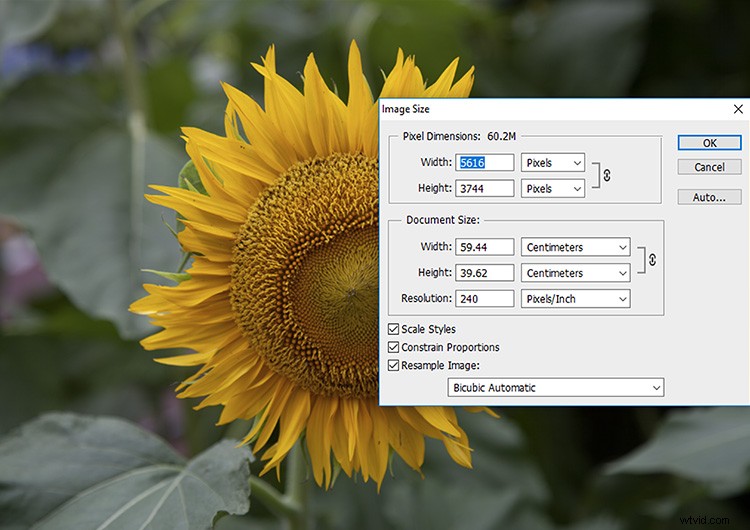Click the Document Size group label

click(443, 220)
